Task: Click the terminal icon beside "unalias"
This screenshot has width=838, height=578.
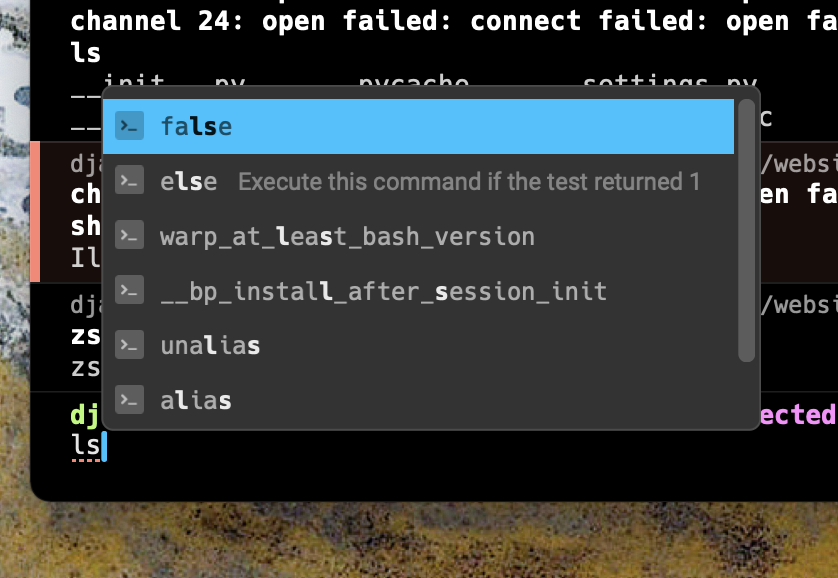Action: point(128,345)
